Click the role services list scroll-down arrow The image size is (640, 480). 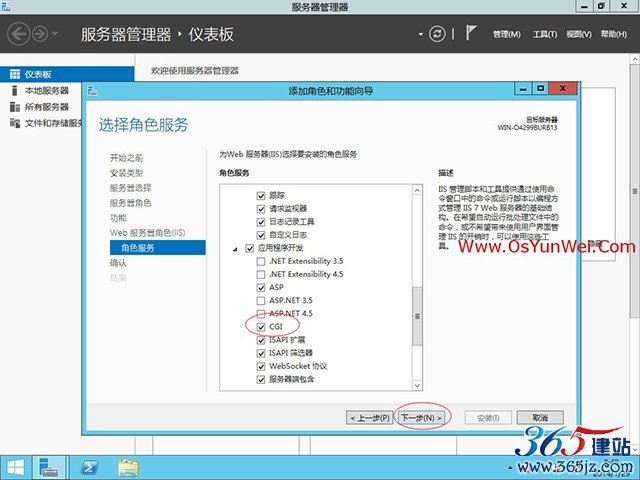417,385
